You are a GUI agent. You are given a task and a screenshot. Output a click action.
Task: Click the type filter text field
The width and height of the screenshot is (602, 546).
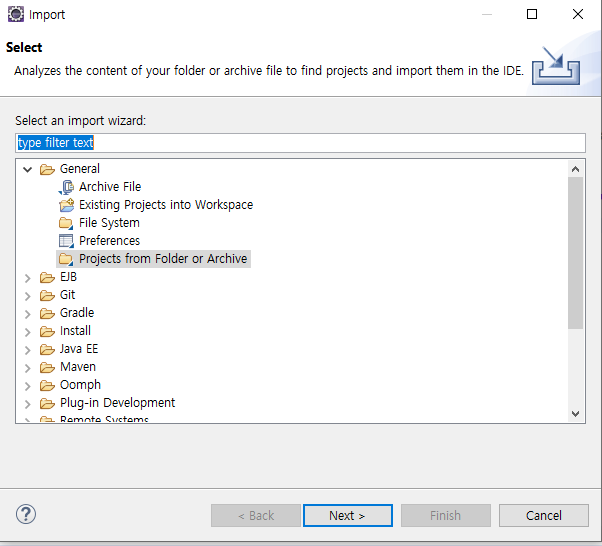[300, 143]
